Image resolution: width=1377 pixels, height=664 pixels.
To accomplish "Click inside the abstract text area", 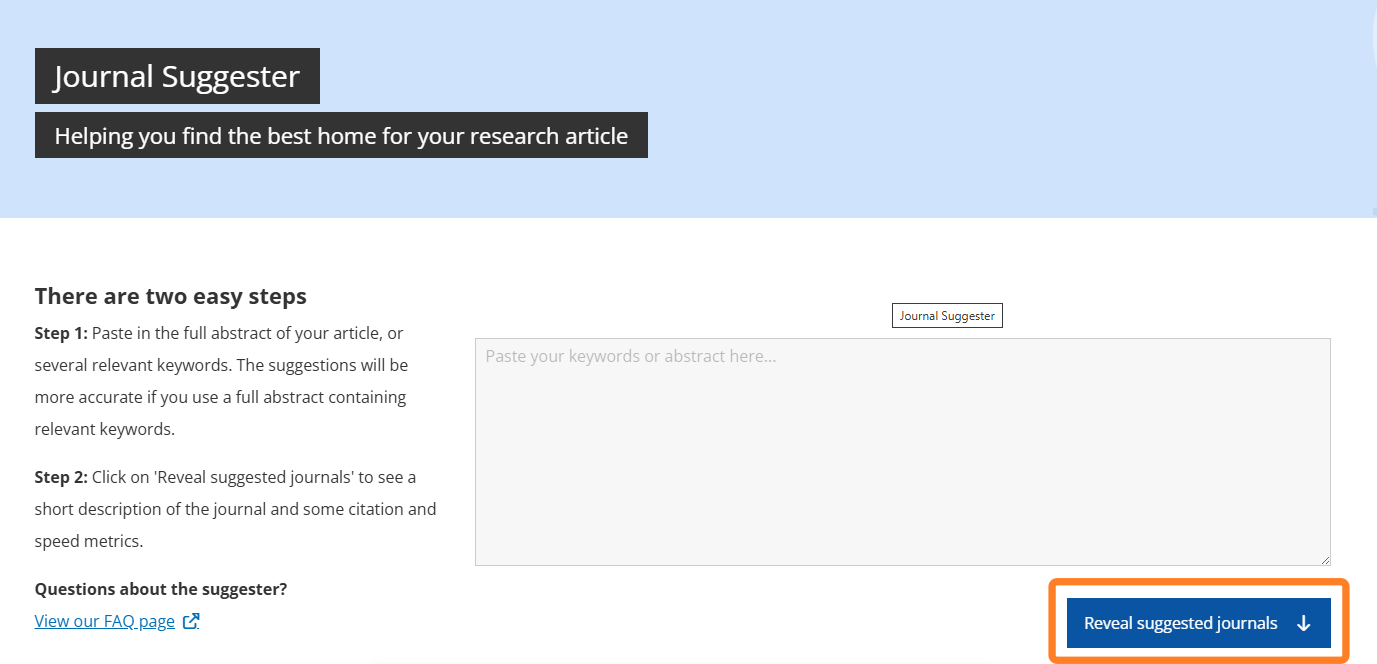I will click(x=902, y=452).
